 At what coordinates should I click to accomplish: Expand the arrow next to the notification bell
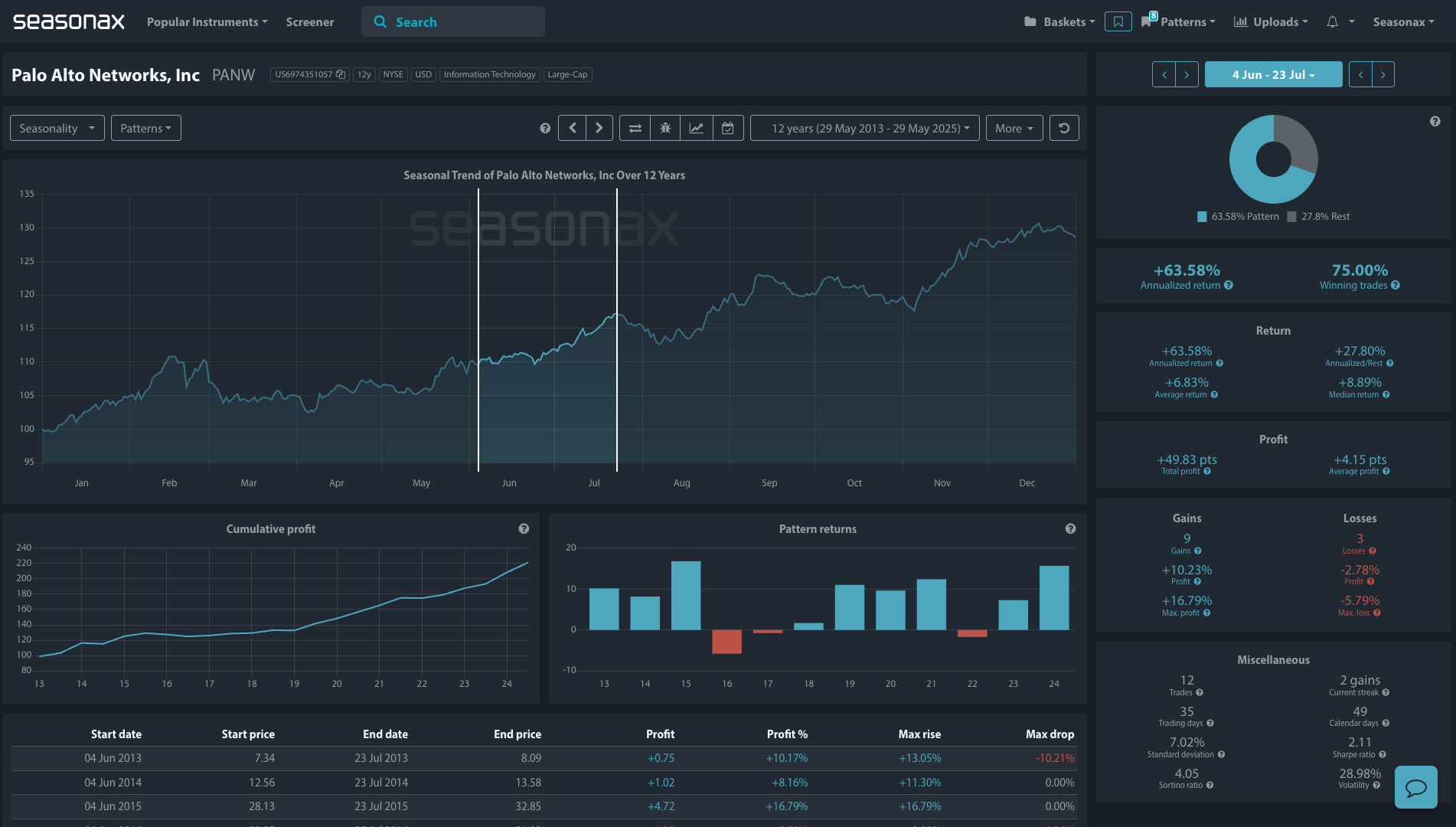coord(1351,21)
